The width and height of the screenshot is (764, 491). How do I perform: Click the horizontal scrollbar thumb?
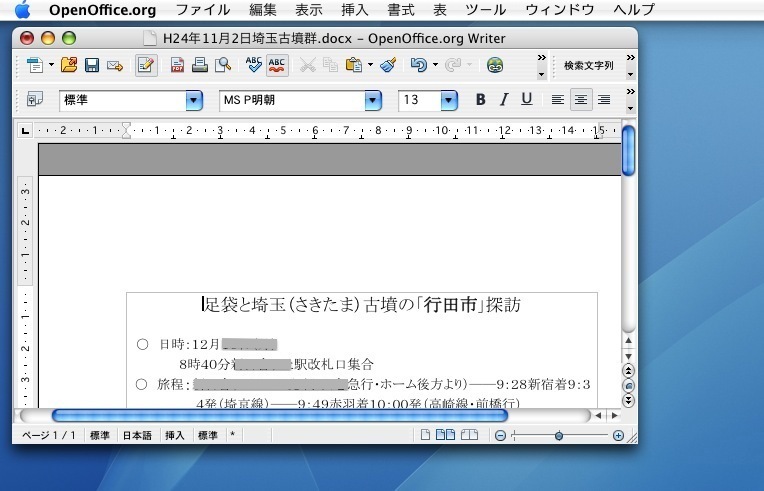[x=280, y=415]
